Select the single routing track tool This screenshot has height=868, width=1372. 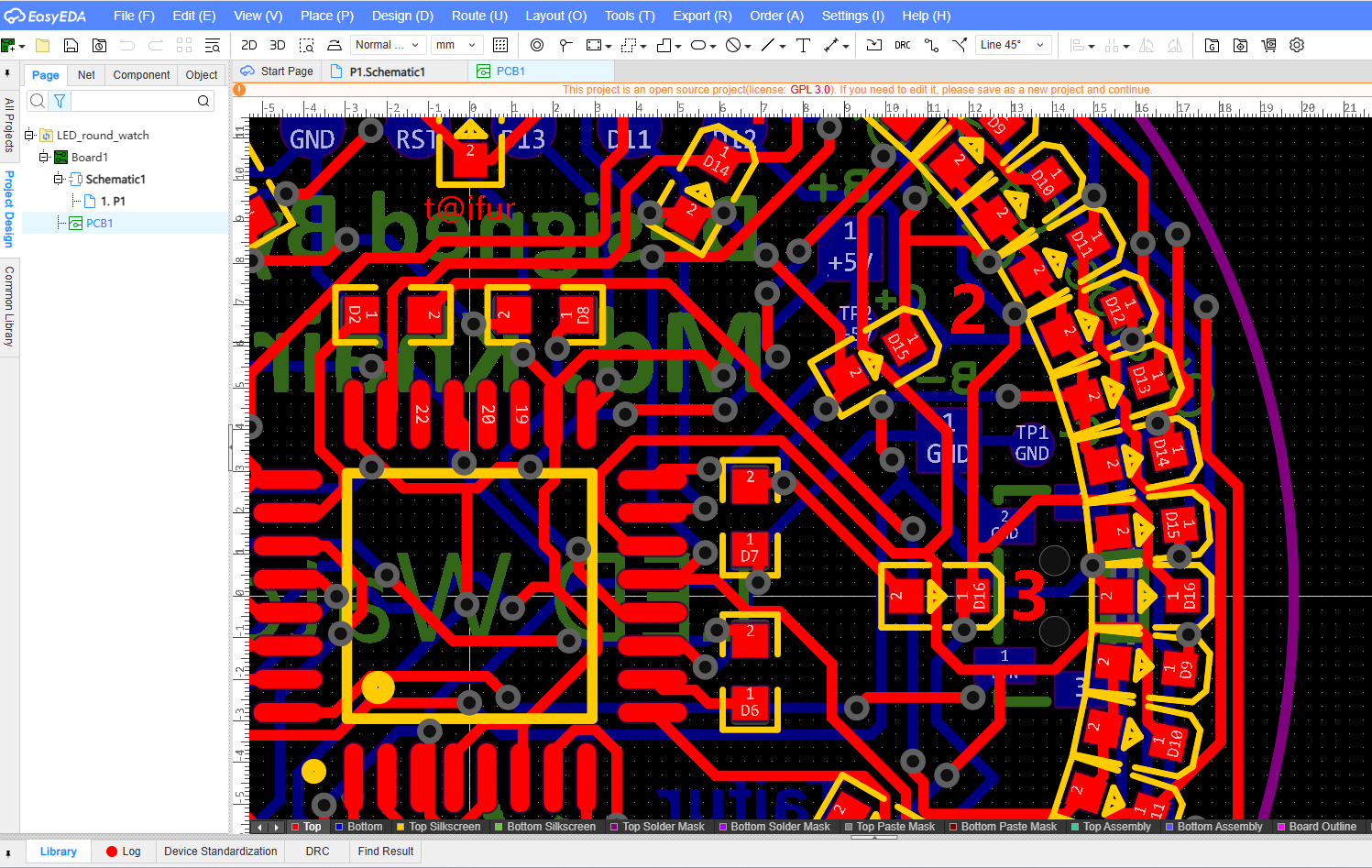pos(931,45)
